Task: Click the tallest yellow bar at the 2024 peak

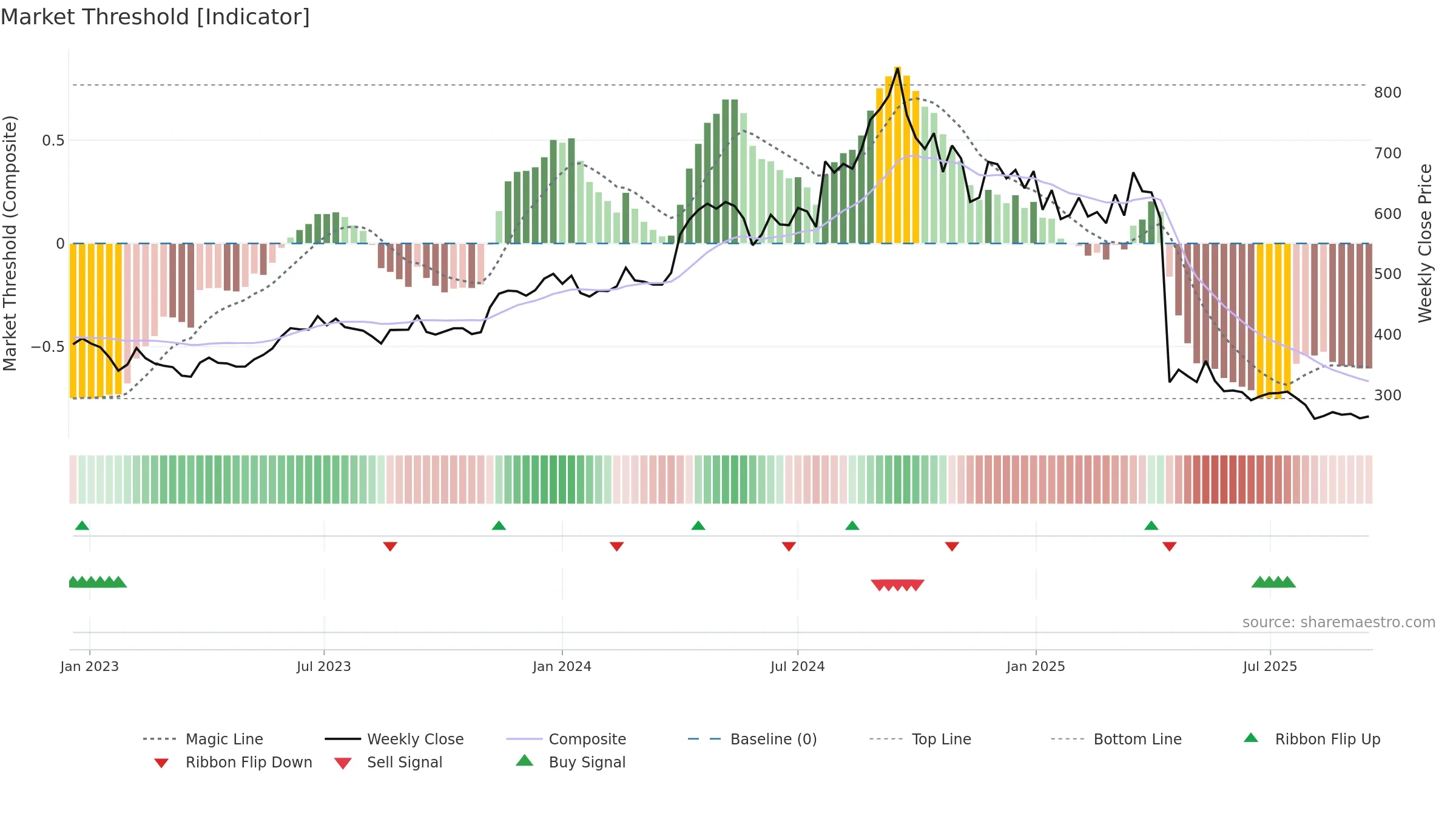Action: tap(897, 155)
